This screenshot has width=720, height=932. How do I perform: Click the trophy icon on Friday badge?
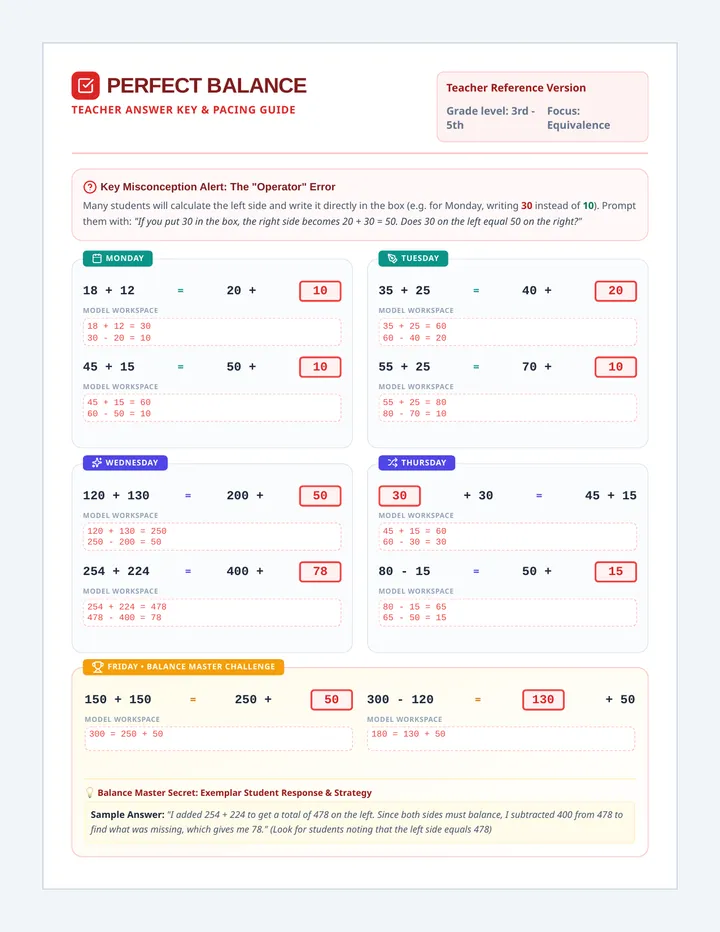coord(98,667)
